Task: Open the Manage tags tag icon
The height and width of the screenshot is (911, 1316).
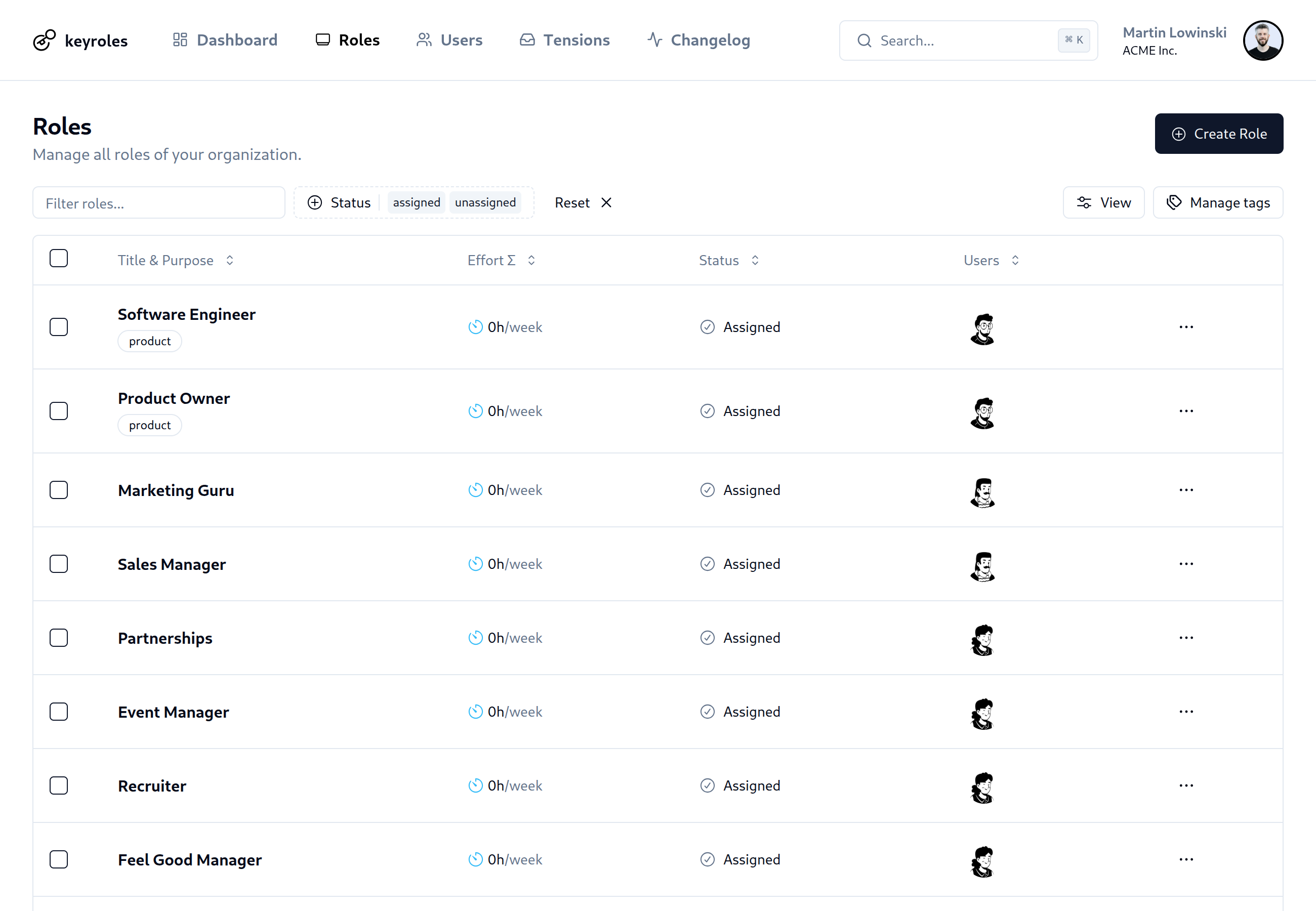Action: point(1174,202)
